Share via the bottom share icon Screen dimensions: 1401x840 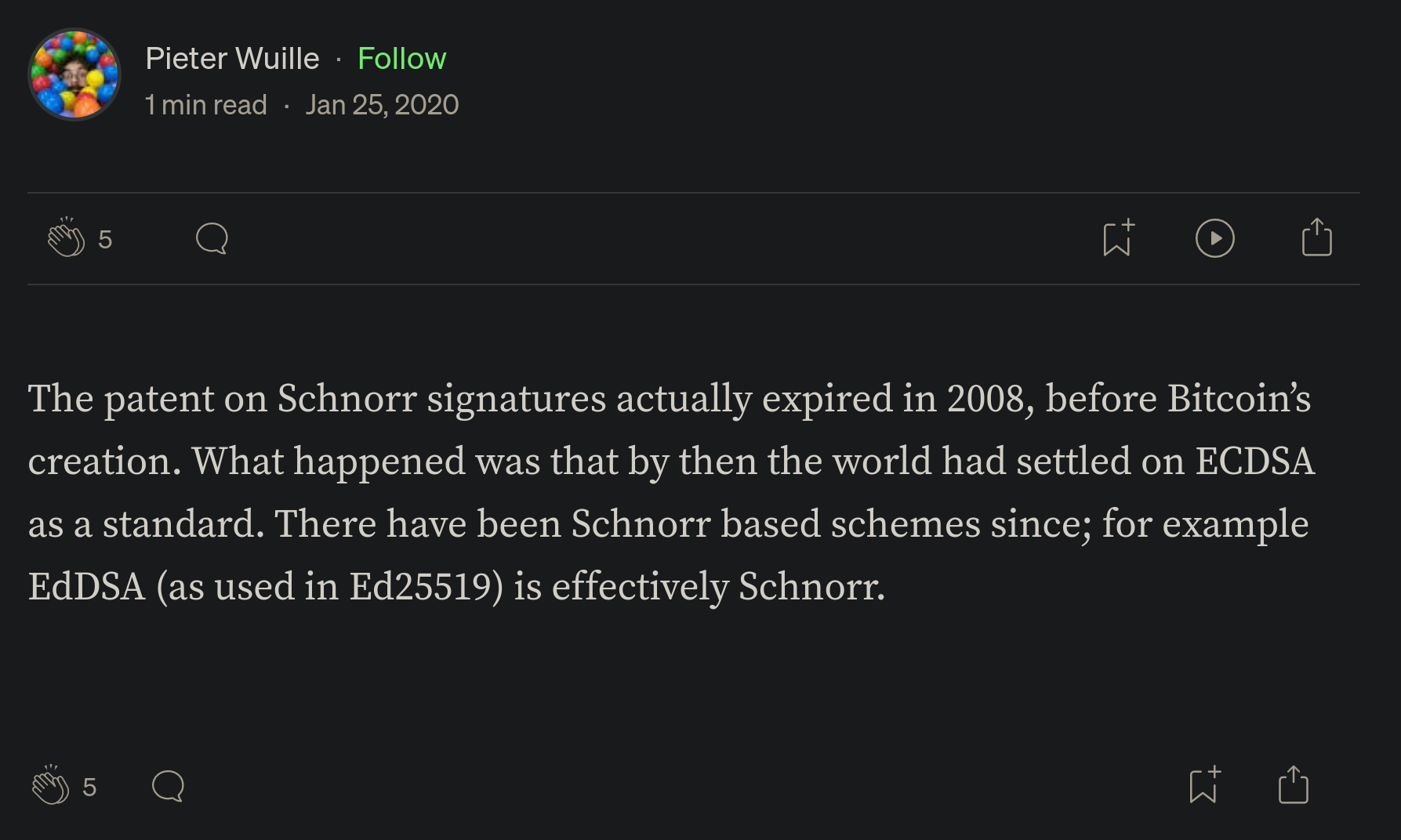click(x=1293, y=785)
